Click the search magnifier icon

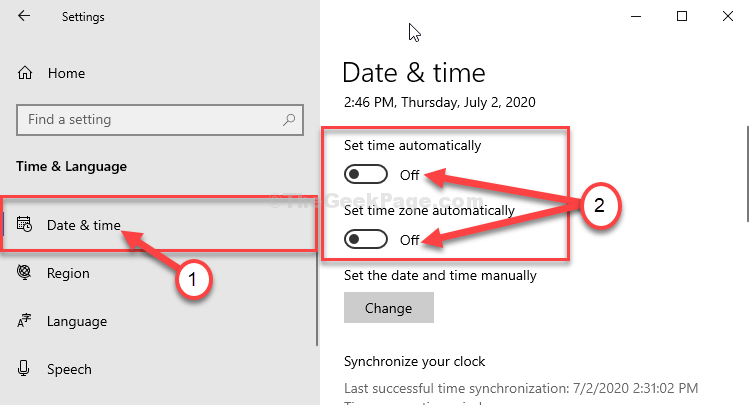(289, 120)
